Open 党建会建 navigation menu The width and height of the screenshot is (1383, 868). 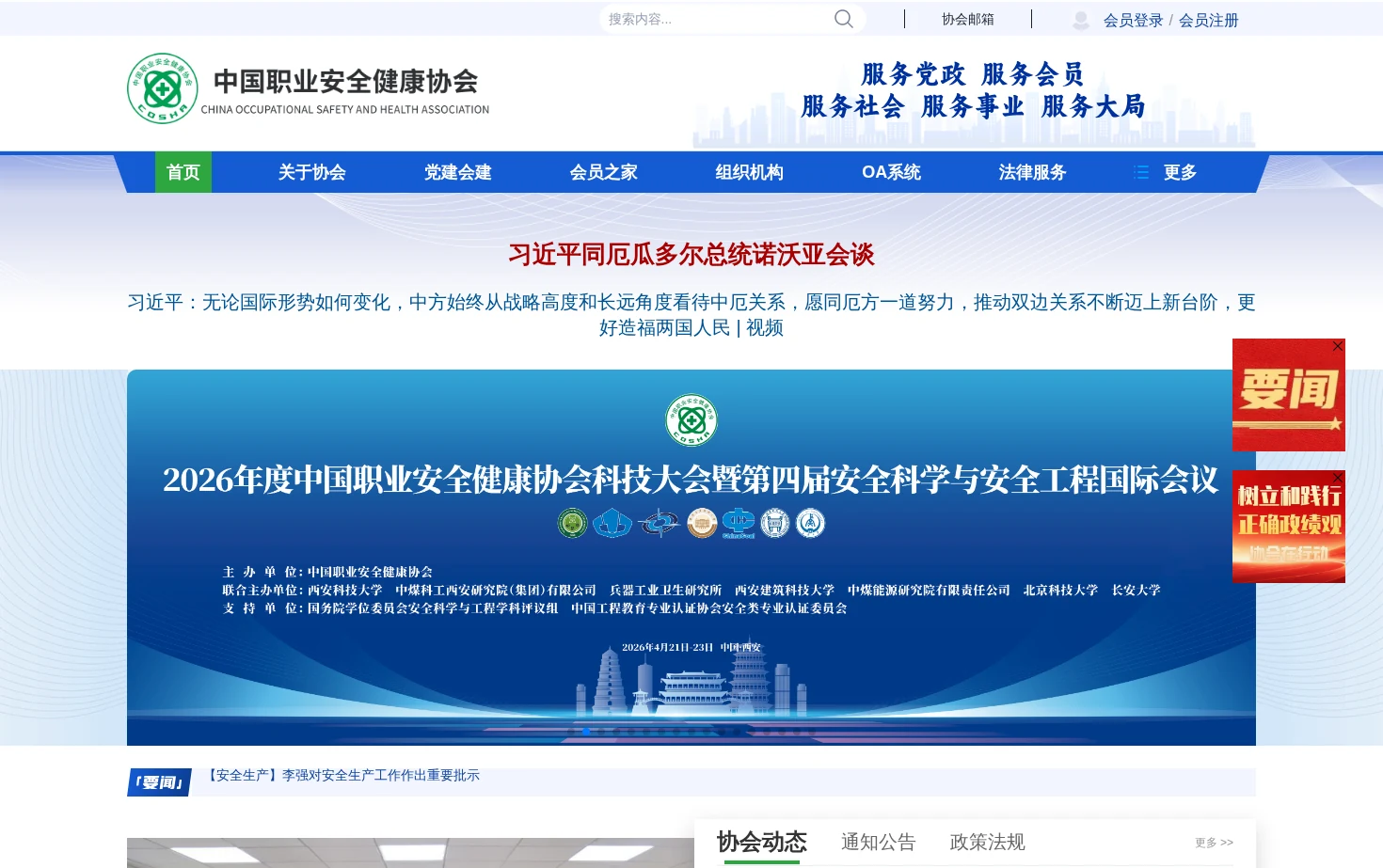pos(458,172)
